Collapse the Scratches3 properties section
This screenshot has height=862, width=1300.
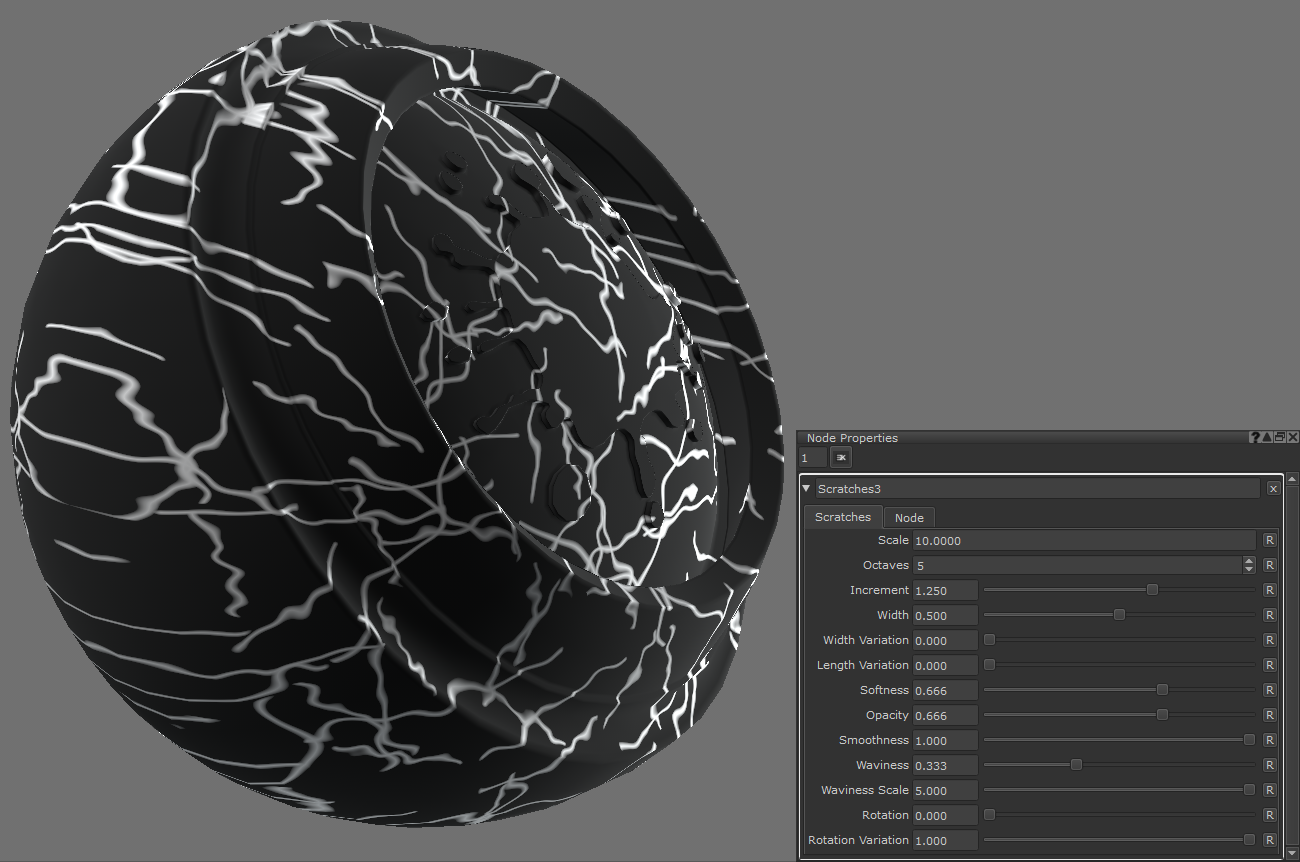[x=806, y=489]
